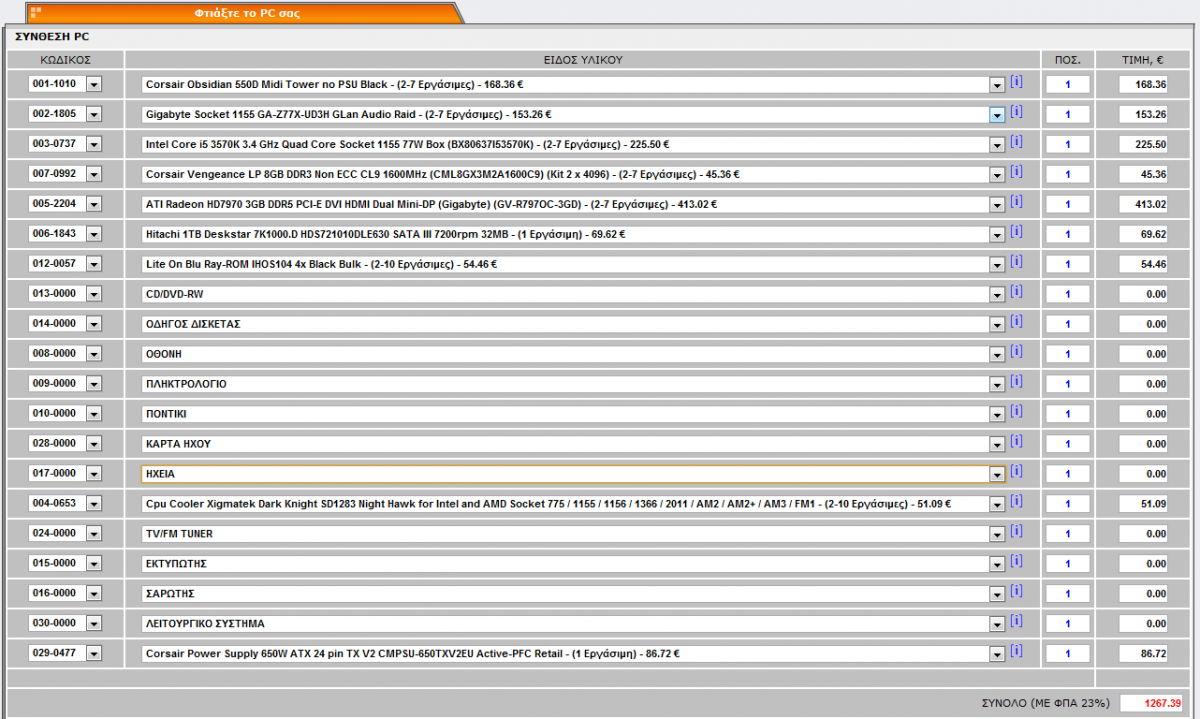Open info icon for Gigabyte GA-Z77X-UD3H row
This screenshot has width=1200, height=719.
1016,112
